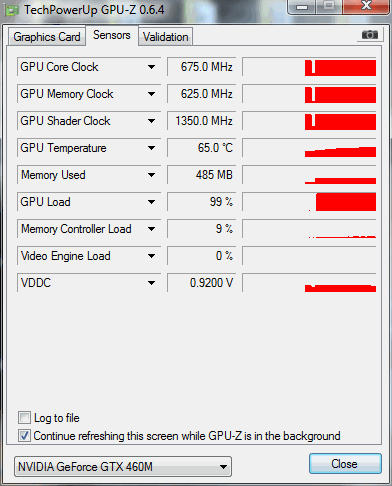Expand the VDDC sensor dropdown
This screenshot has width=392, height=486.
coord(151,283)
